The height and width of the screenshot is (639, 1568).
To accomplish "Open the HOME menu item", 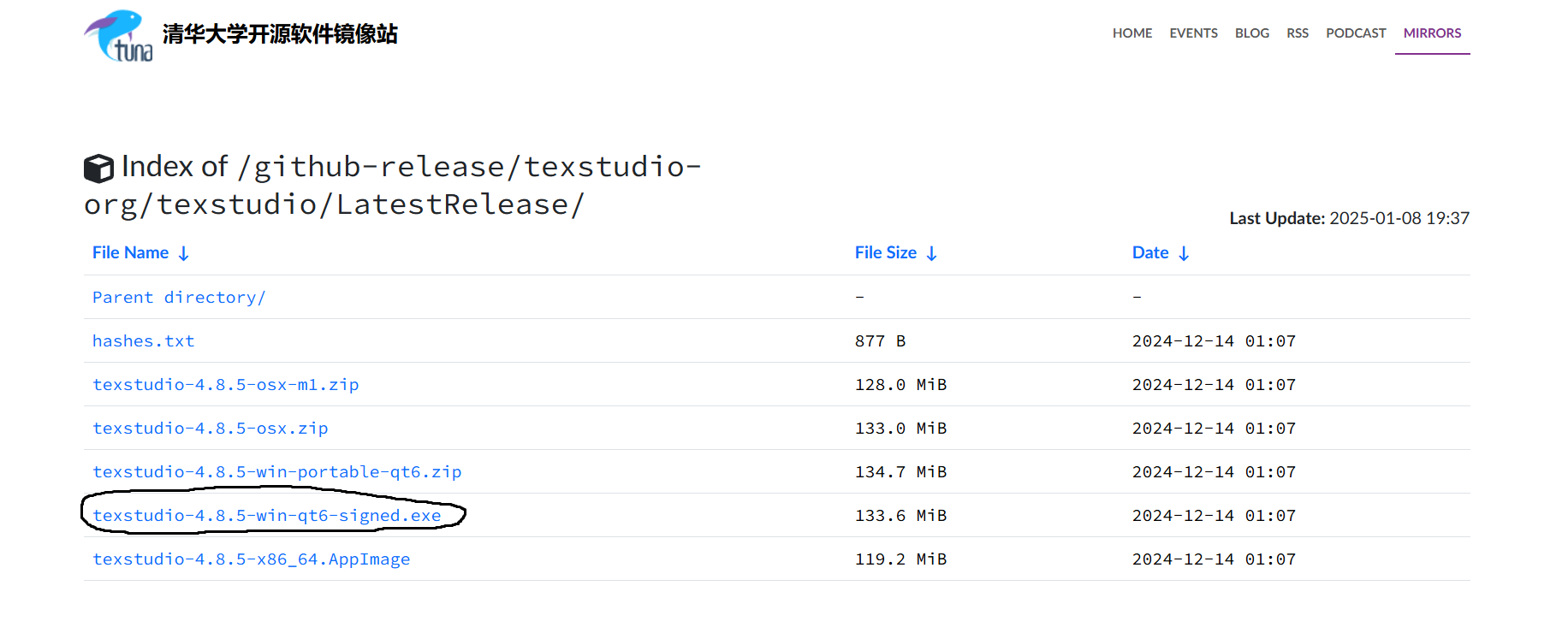I will [1132, 33].
